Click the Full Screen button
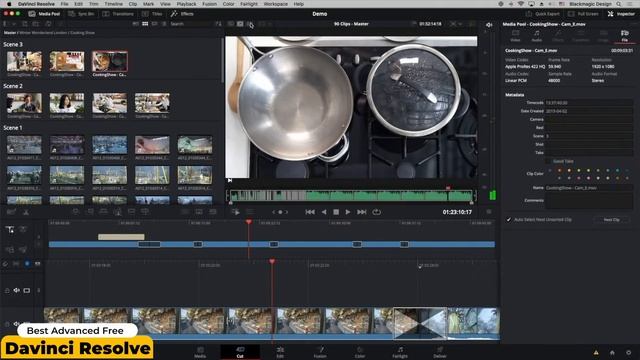 click(x=584, y=14)
